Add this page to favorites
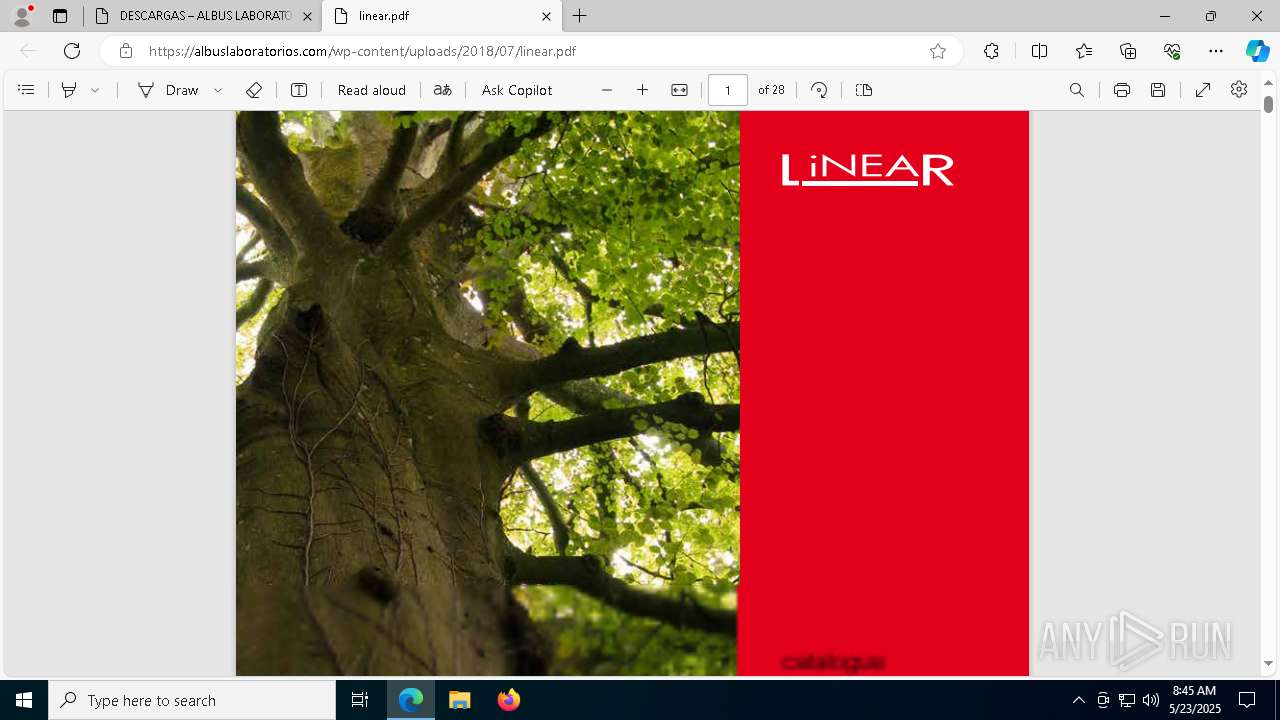Viewport: 1280px width, 720px height. pyautogui.click(x=938, y=51)
